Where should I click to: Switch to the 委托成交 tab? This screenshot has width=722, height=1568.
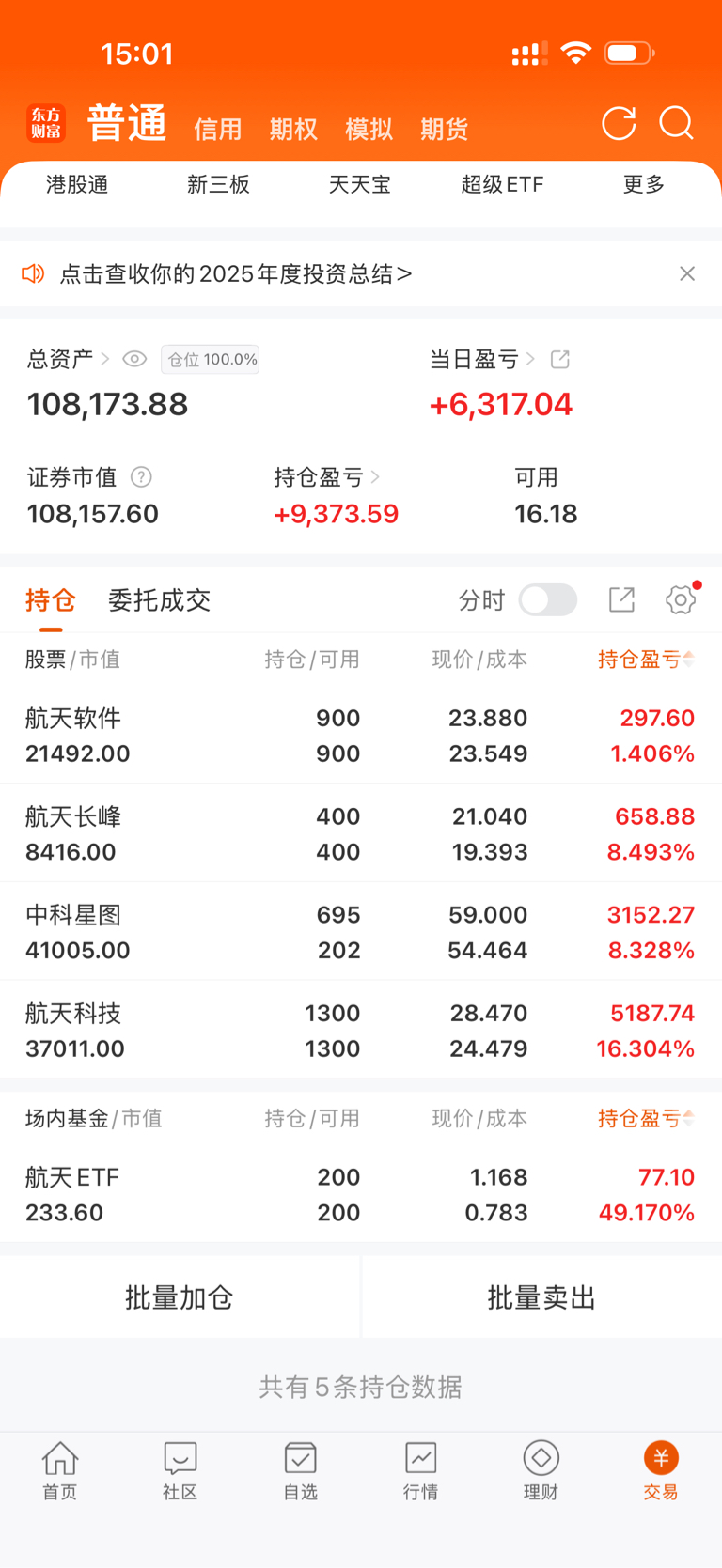point(159,600)
